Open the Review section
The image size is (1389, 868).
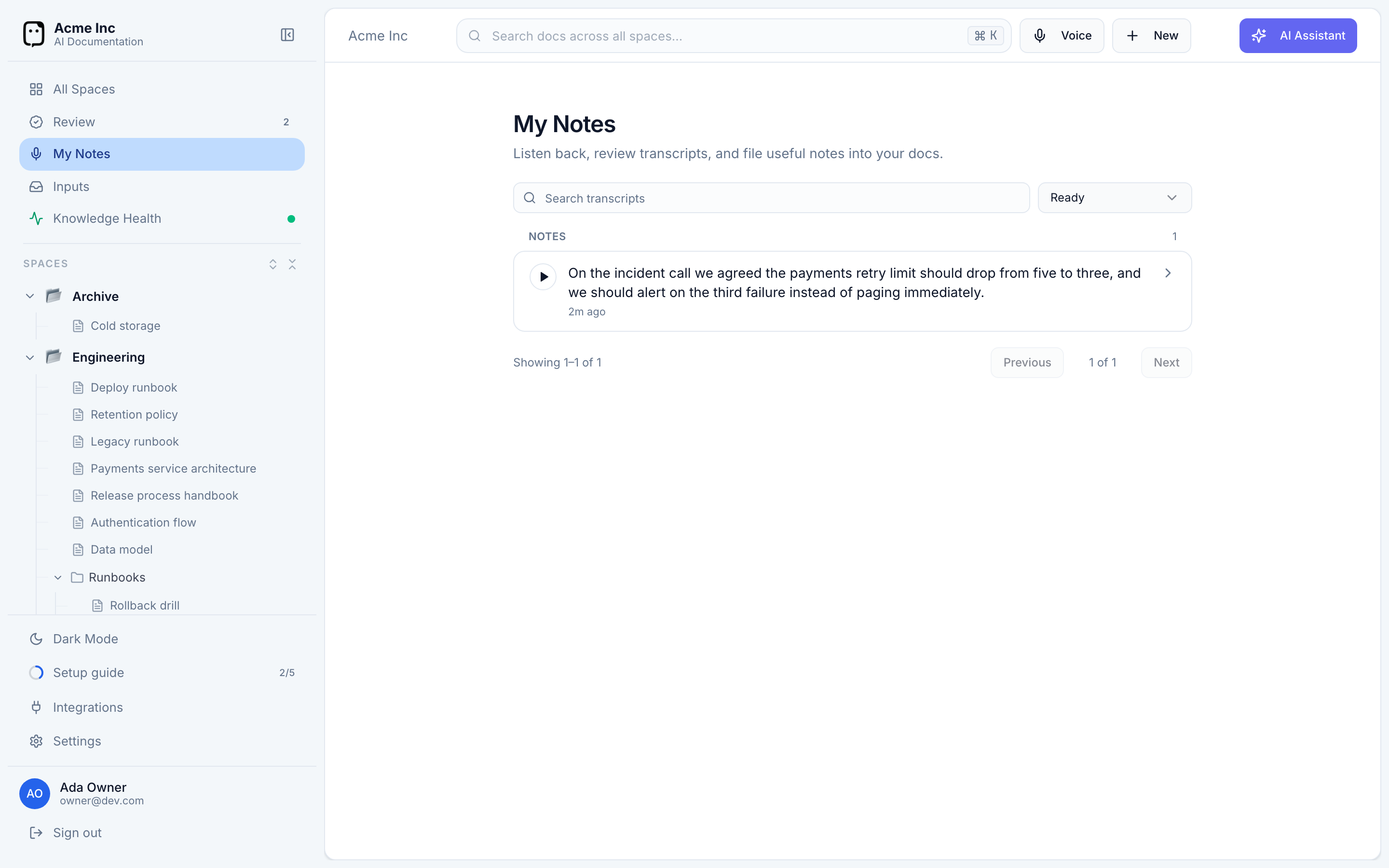click(161, 122)
